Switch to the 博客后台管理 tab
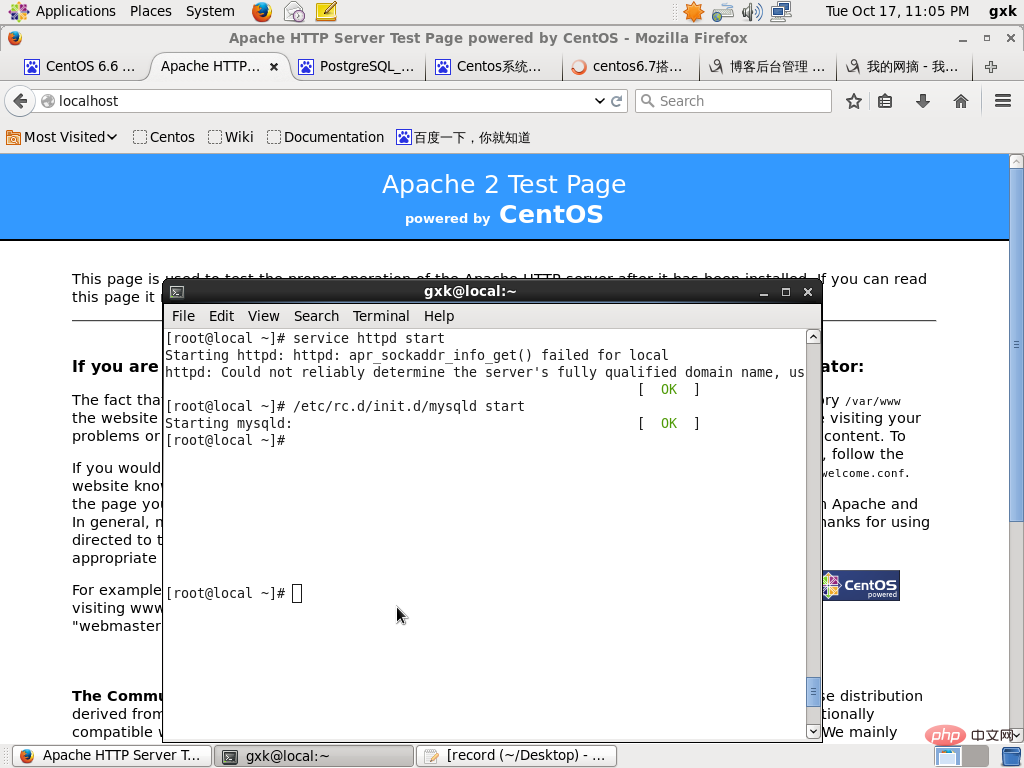Image resolution: width=1024 pixels, height=768 pixels. coord(767,67)
